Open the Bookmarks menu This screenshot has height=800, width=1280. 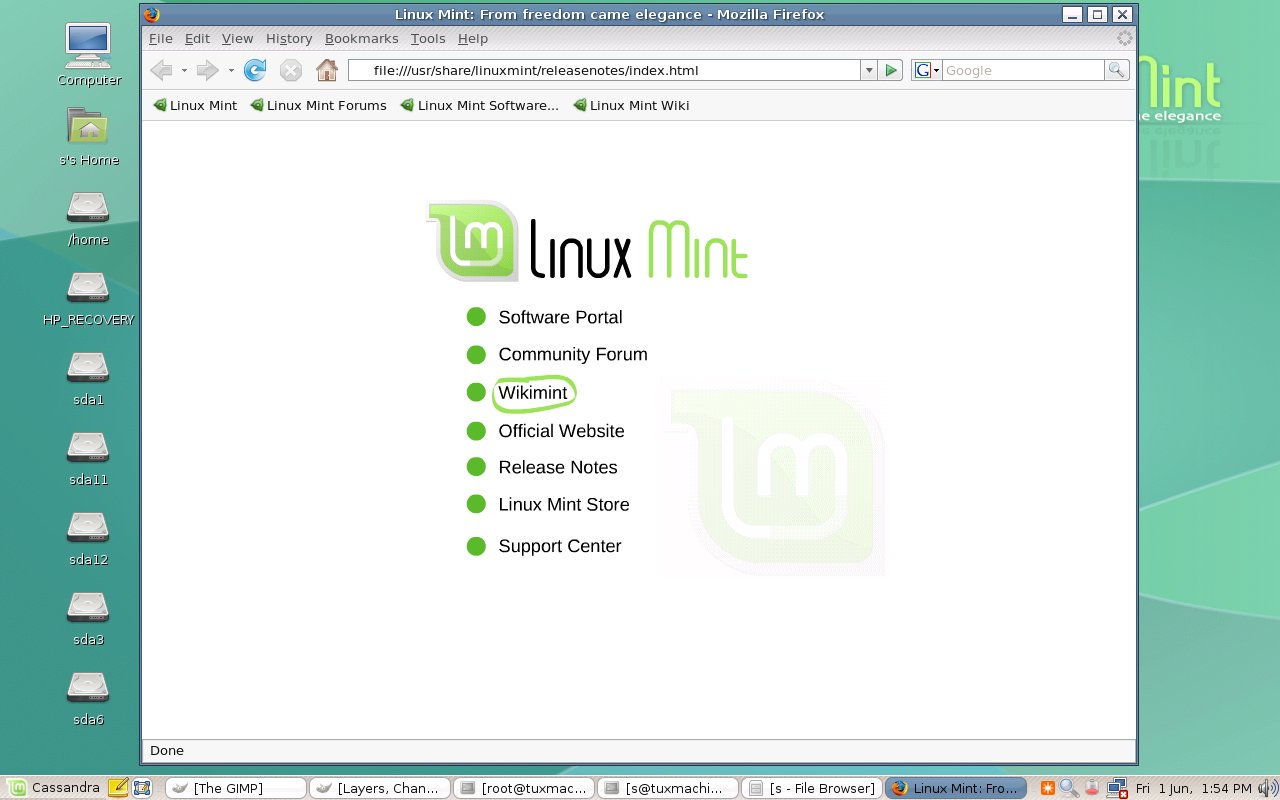pos(361,38)
